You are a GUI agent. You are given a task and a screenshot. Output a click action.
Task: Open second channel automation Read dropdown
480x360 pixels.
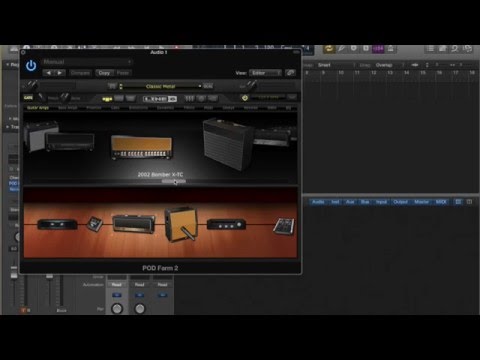tap(140, 284)
